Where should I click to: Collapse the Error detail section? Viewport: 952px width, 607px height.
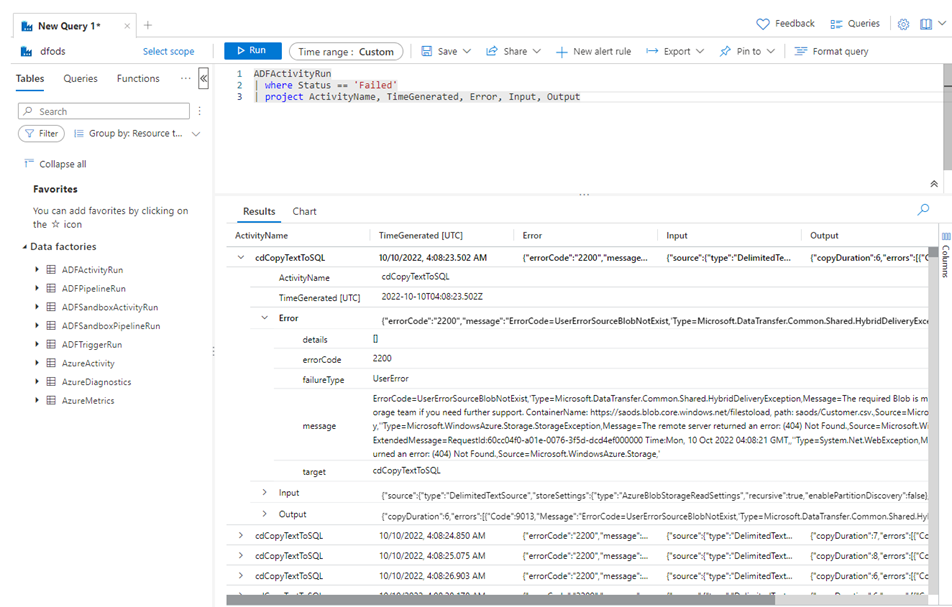[x=265, y=317]
